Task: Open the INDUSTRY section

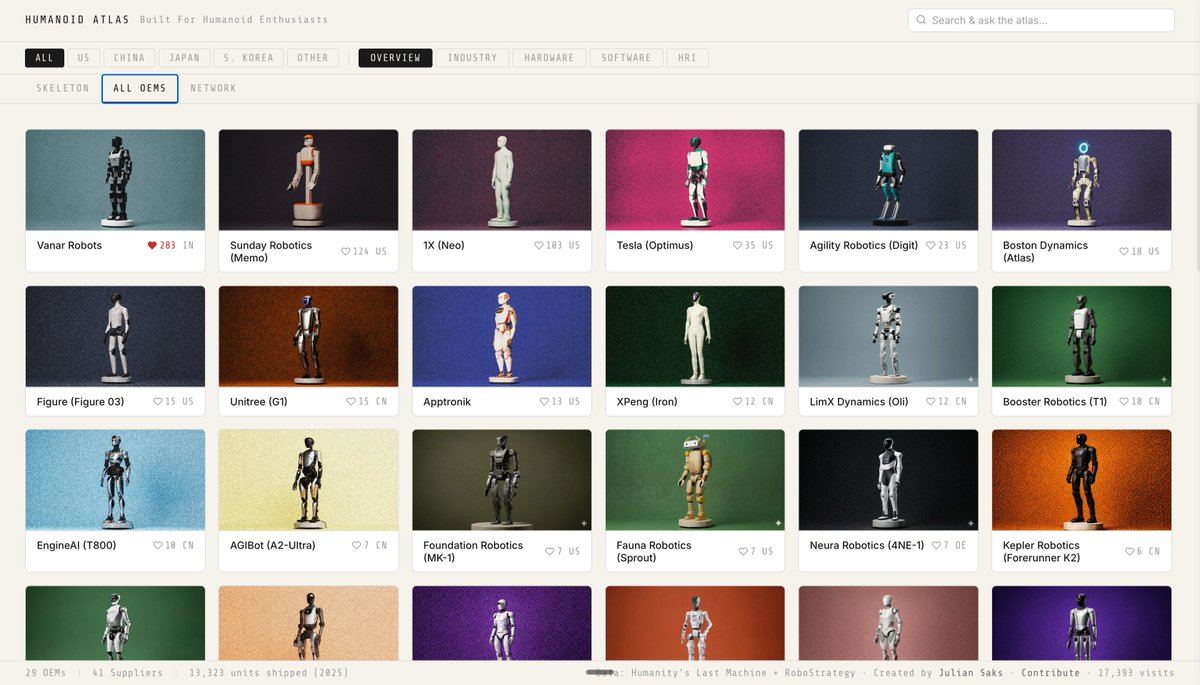Action: [x=473, y=58]
